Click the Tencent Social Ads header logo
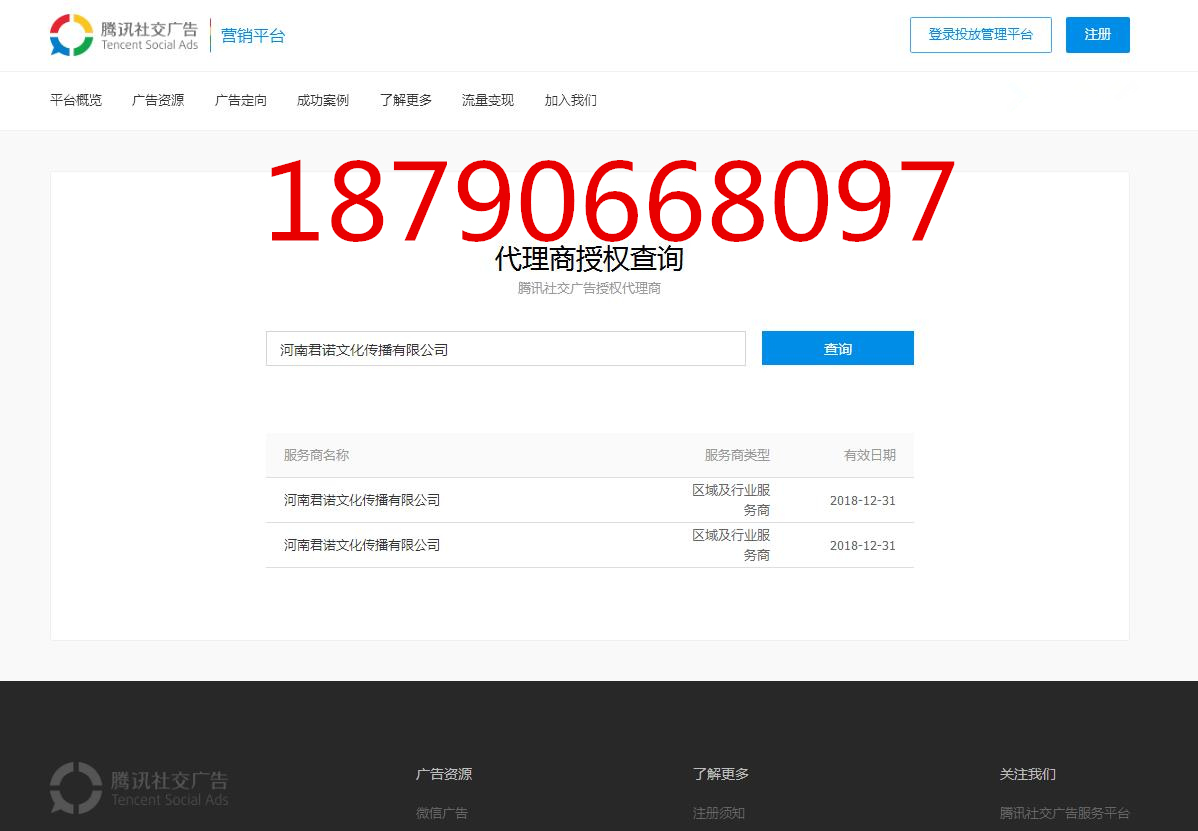Viewport: 1198px width, 831px height. (124, 35)
